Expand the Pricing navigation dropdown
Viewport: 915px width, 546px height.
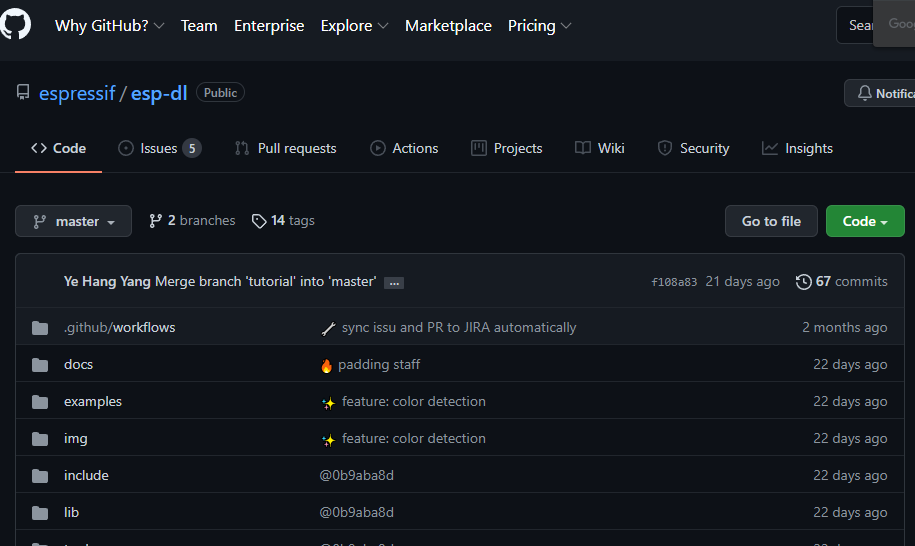(x=539, y=26)
